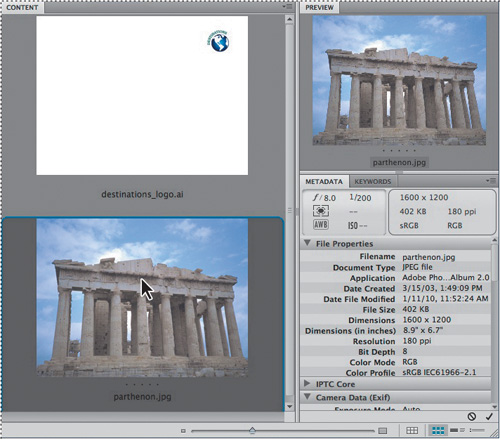Click the Color Mode row value RGB
Viewport: 500px width, 439px height.
(410, 362)
